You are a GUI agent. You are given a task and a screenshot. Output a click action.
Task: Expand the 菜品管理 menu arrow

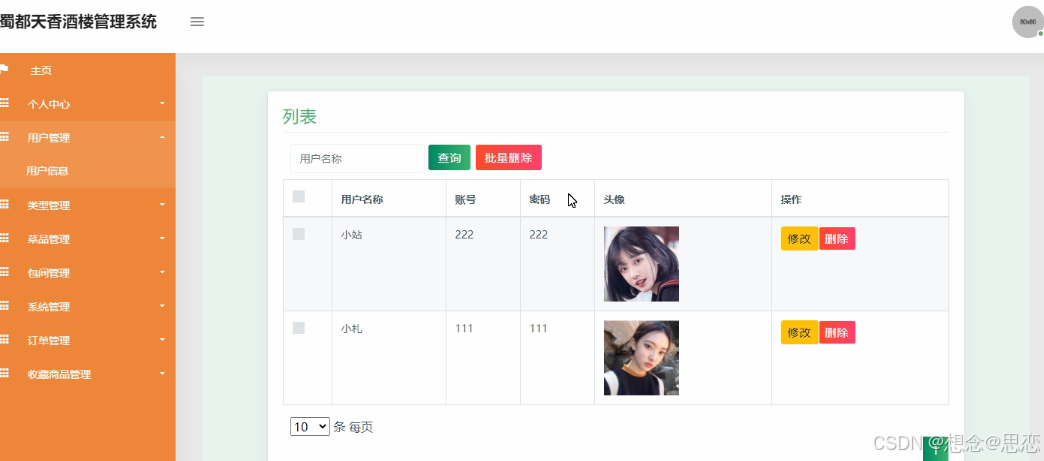(x=162, y=238)
